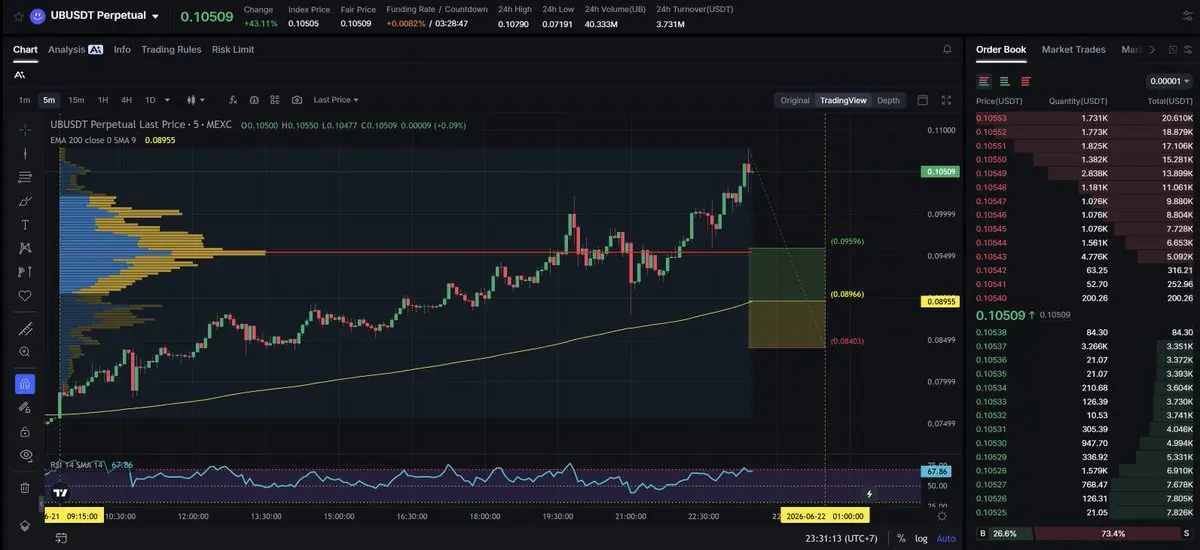Select the 4H timeframe

coord(126,100)
